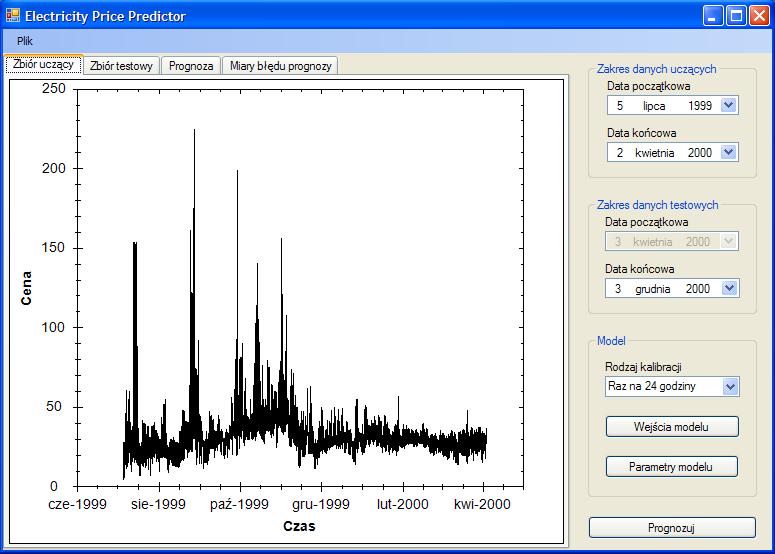The image size is (775, 554).
Task: Open the Miary błędu prognozy tab
Action: pyautogui.click(x=280, y=66)
